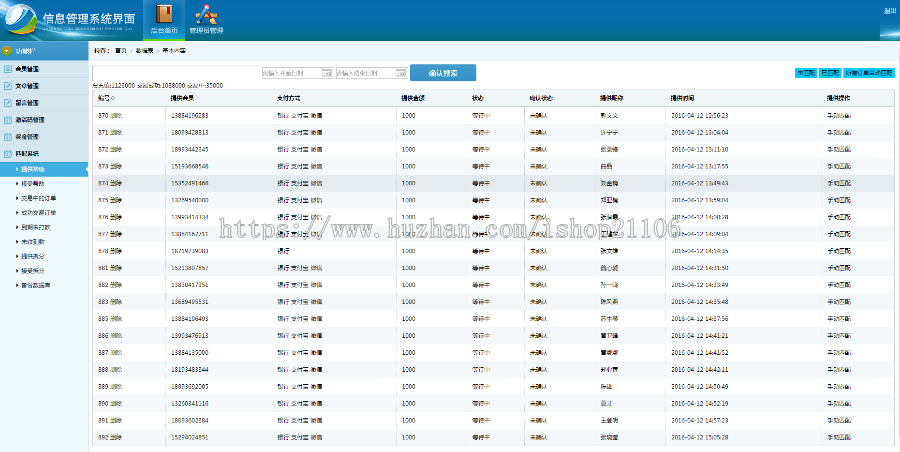Viewport: 900px width, 452px height.
Task: Click 手动匹配 in row 874
Action: click(839, 183)
